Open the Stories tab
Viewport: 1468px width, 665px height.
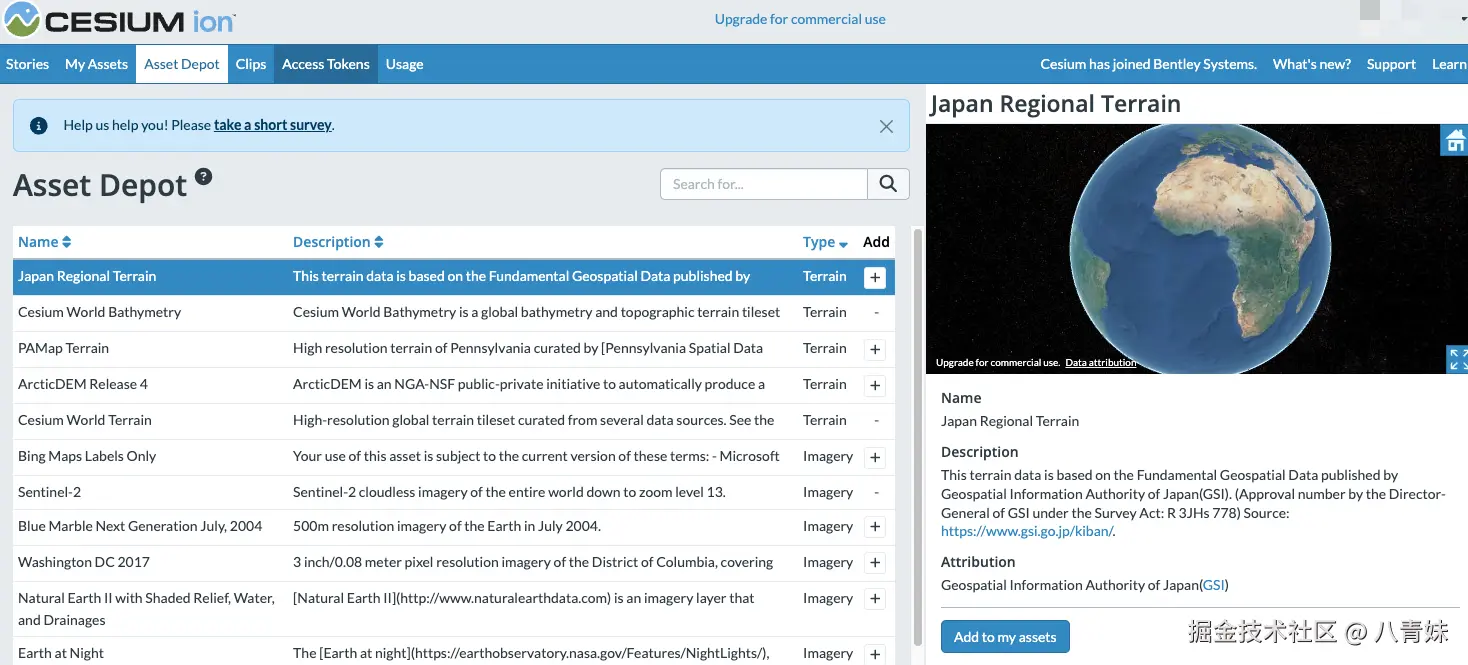click(x=28, y=64)
